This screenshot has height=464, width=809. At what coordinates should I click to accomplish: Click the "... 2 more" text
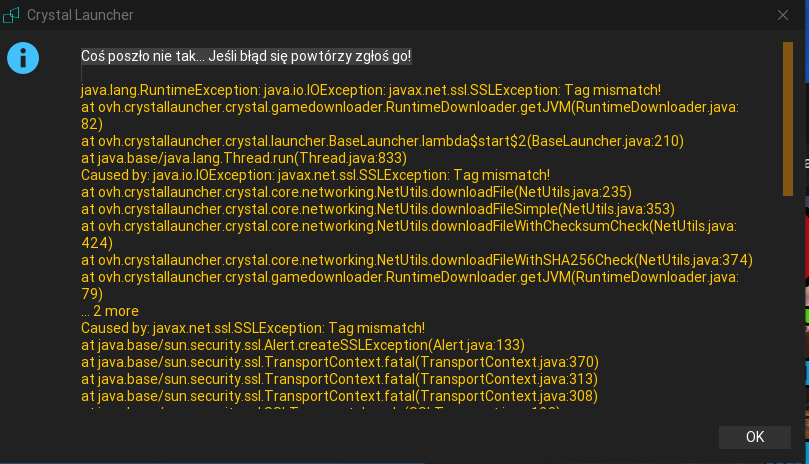pos(110,311)
